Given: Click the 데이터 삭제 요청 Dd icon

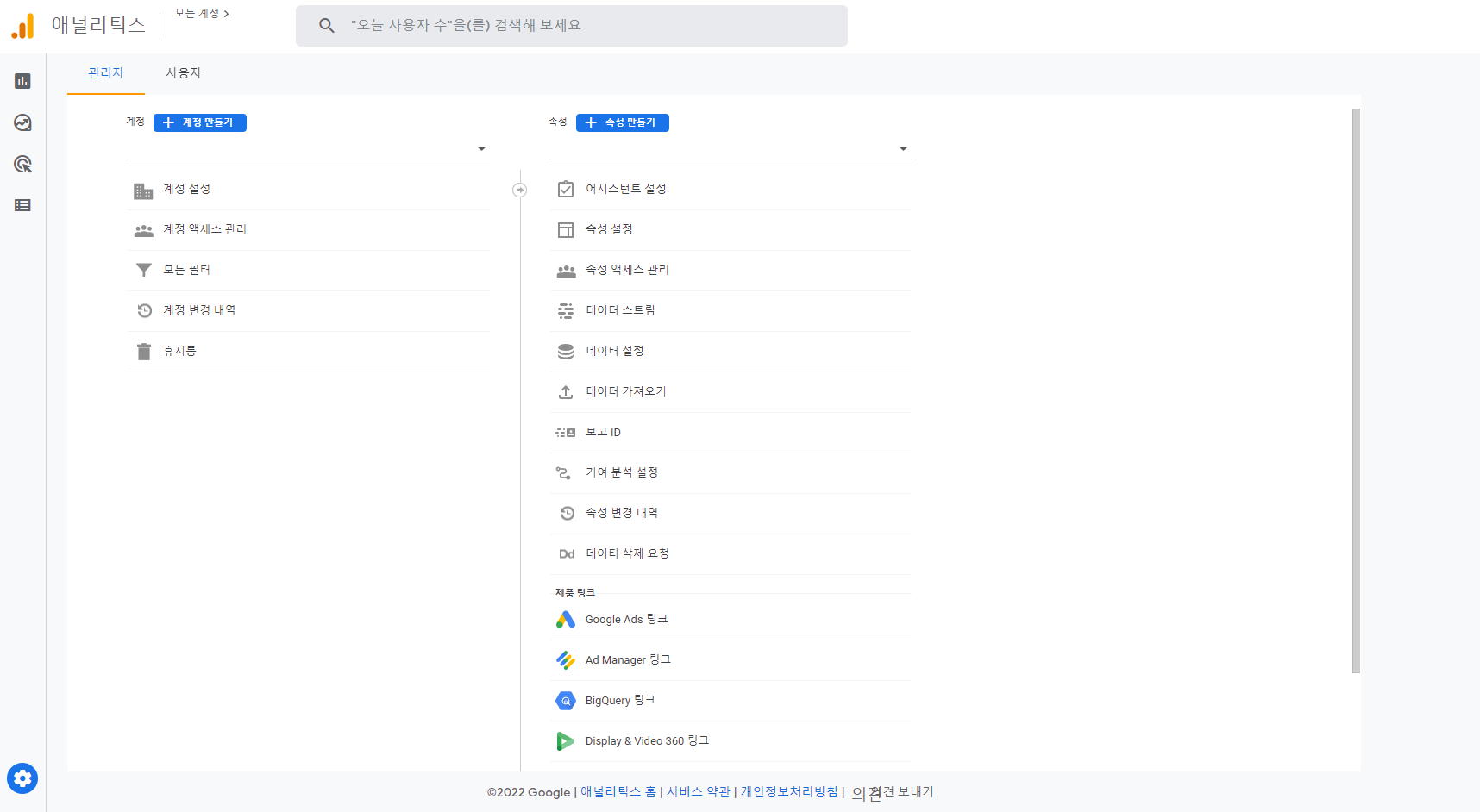Looking at the screenshot, I should point(567,554).
